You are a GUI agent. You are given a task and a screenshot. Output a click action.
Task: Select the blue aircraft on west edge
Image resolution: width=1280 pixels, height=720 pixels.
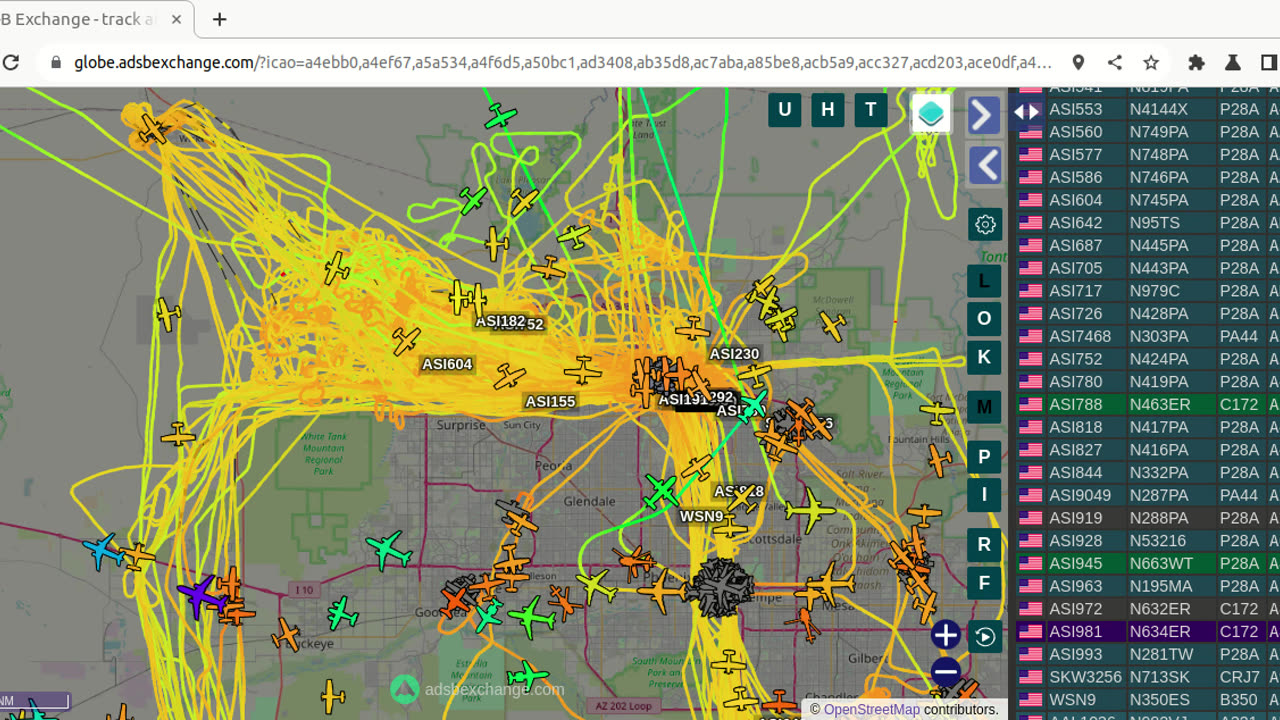101,550
